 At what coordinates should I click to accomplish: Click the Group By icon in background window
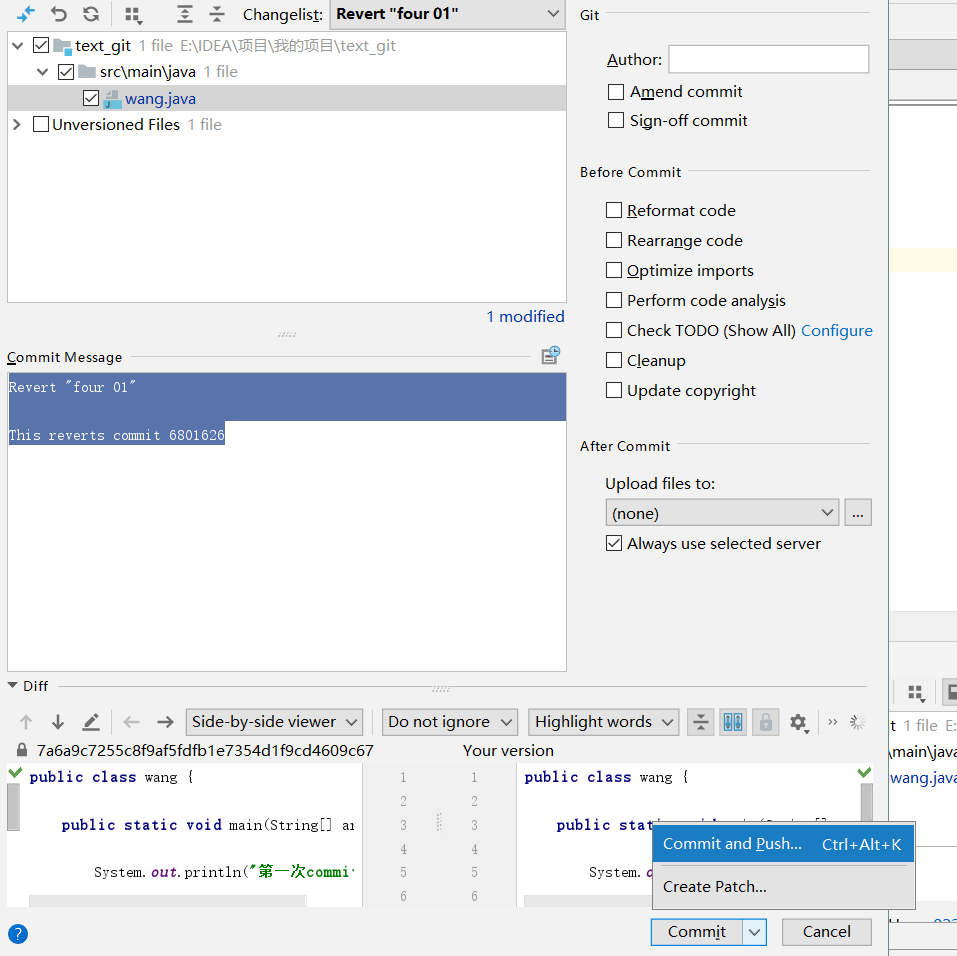pos(916,693)
